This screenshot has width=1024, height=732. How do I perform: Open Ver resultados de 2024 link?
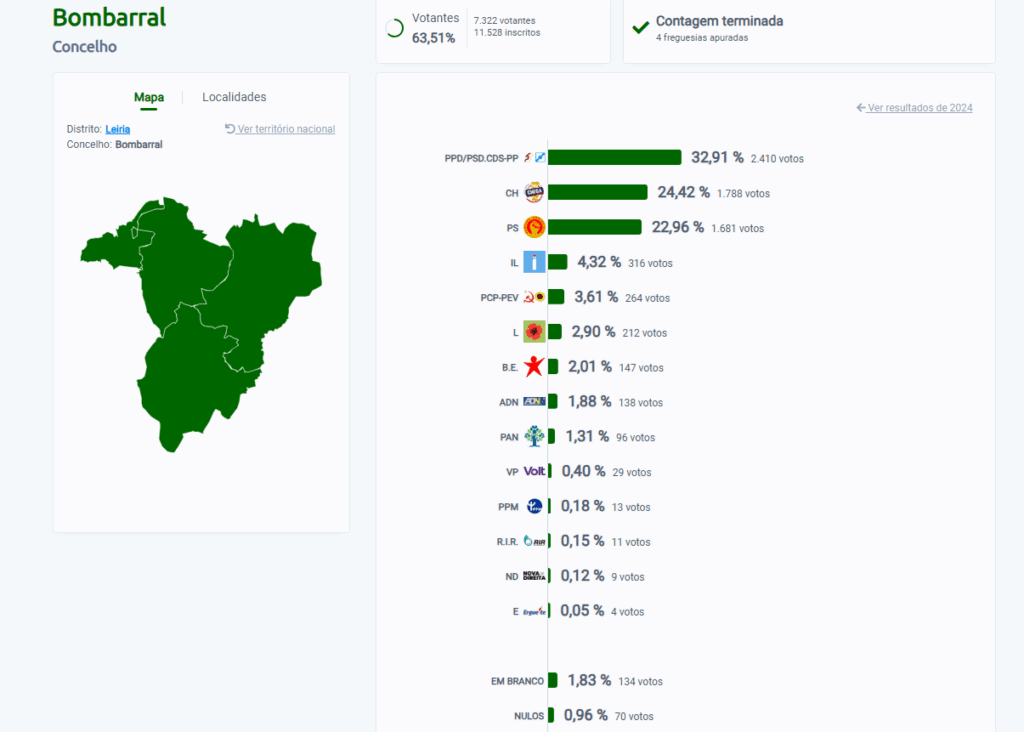coord(914,108)
